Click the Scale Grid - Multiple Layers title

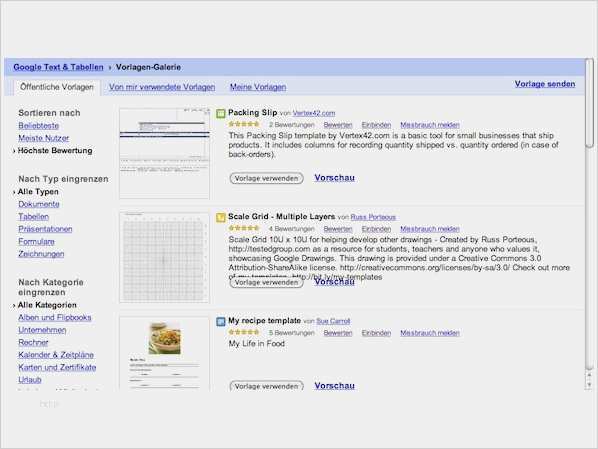tap(281, 217)
